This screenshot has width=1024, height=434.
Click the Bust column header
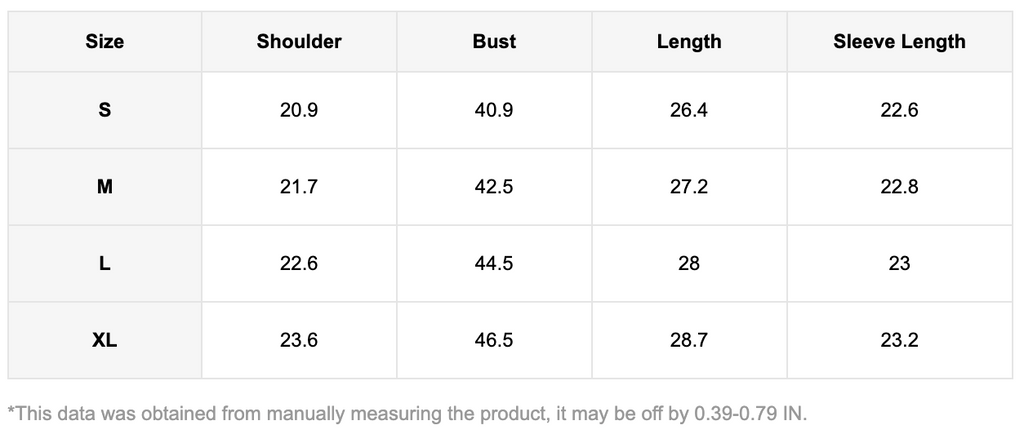point(494,41)
